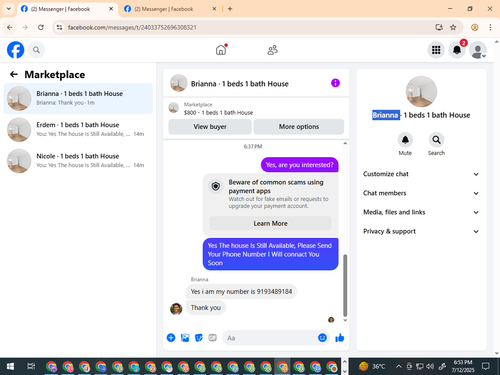Click View buyer button

point(210,127)
